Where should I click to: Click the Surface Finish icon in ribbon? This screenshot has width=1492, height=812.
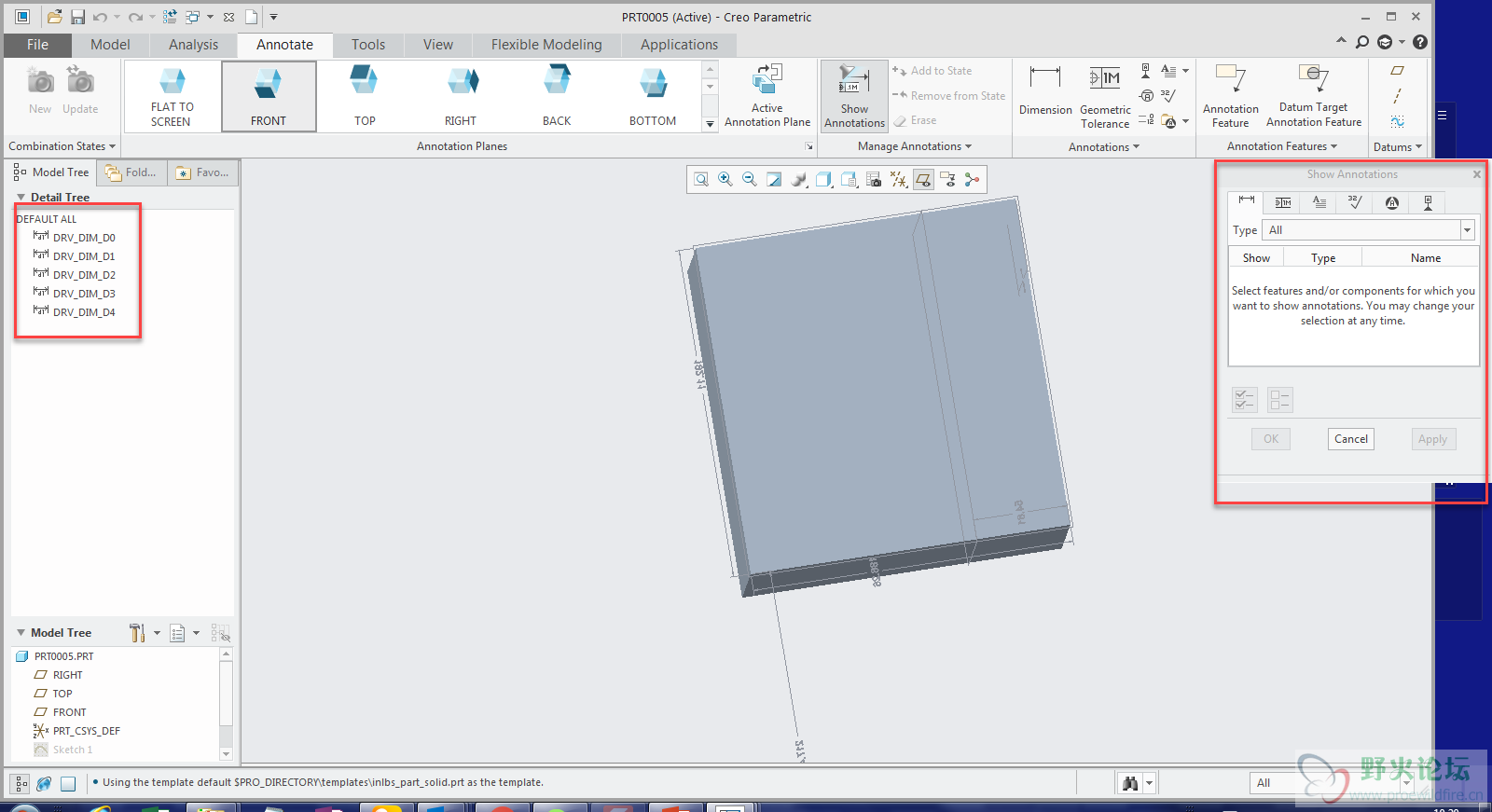click(x=1168, y=95)
